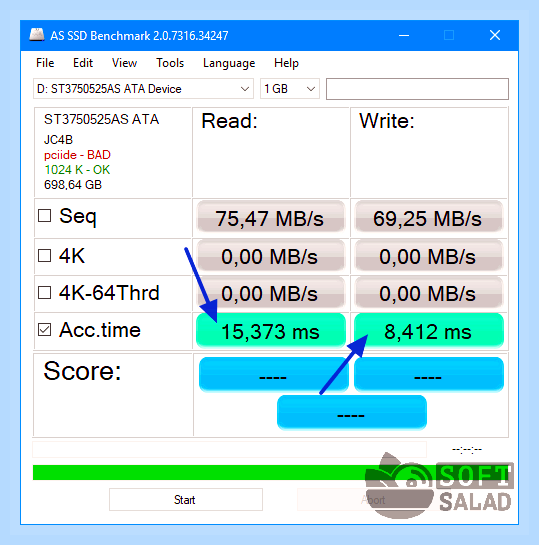Click the 75,47 MB/s Seq read result
This screenshot has height=545, width=539.
click(x=271, y=217)
